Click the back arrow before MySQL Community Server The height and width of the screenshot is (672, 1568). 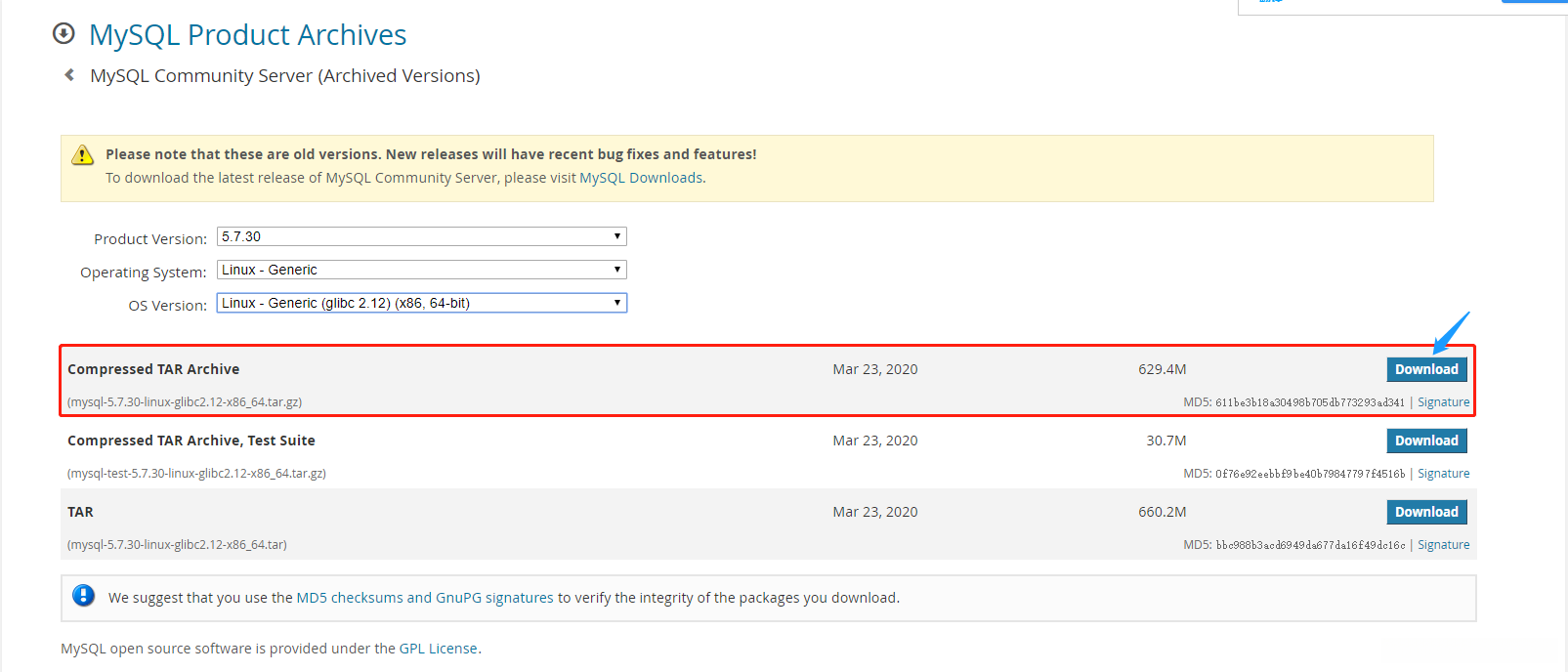tap(69, 75)
